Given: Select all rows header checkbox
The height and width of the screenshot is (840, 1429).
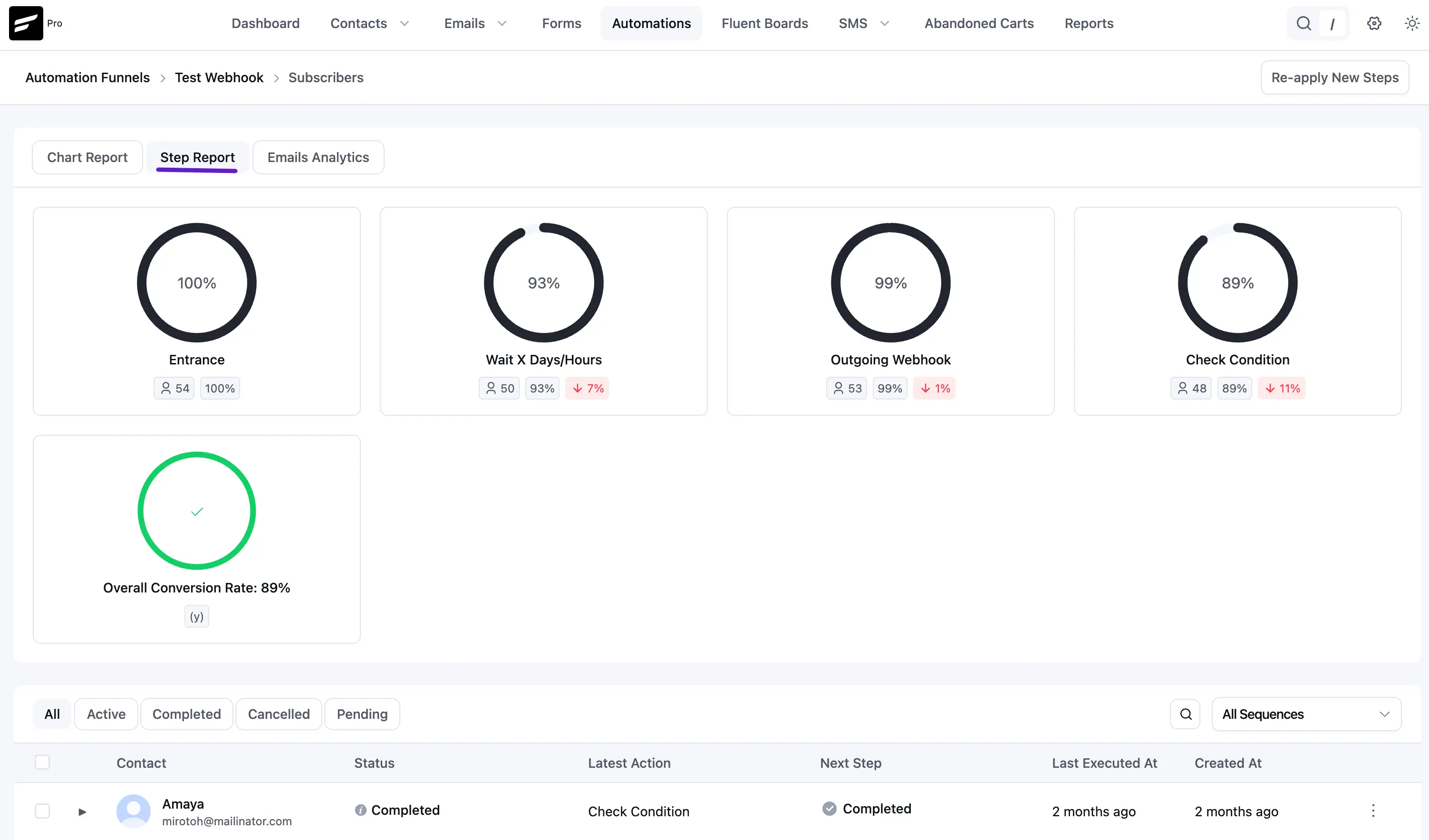Looking at the screenshot, I should (42, 763).
